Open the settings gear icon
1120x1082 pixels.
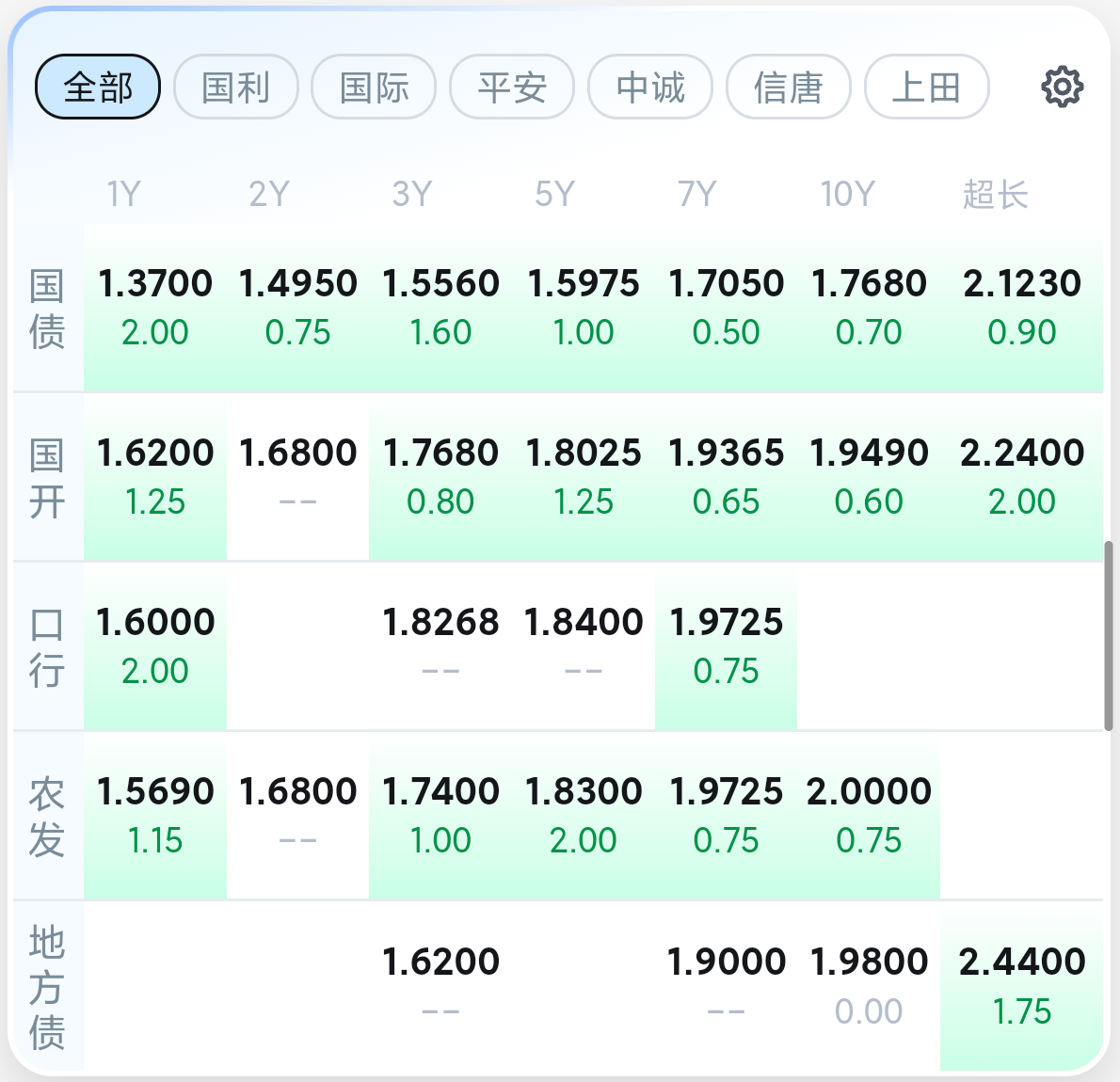coord(1062,88)
